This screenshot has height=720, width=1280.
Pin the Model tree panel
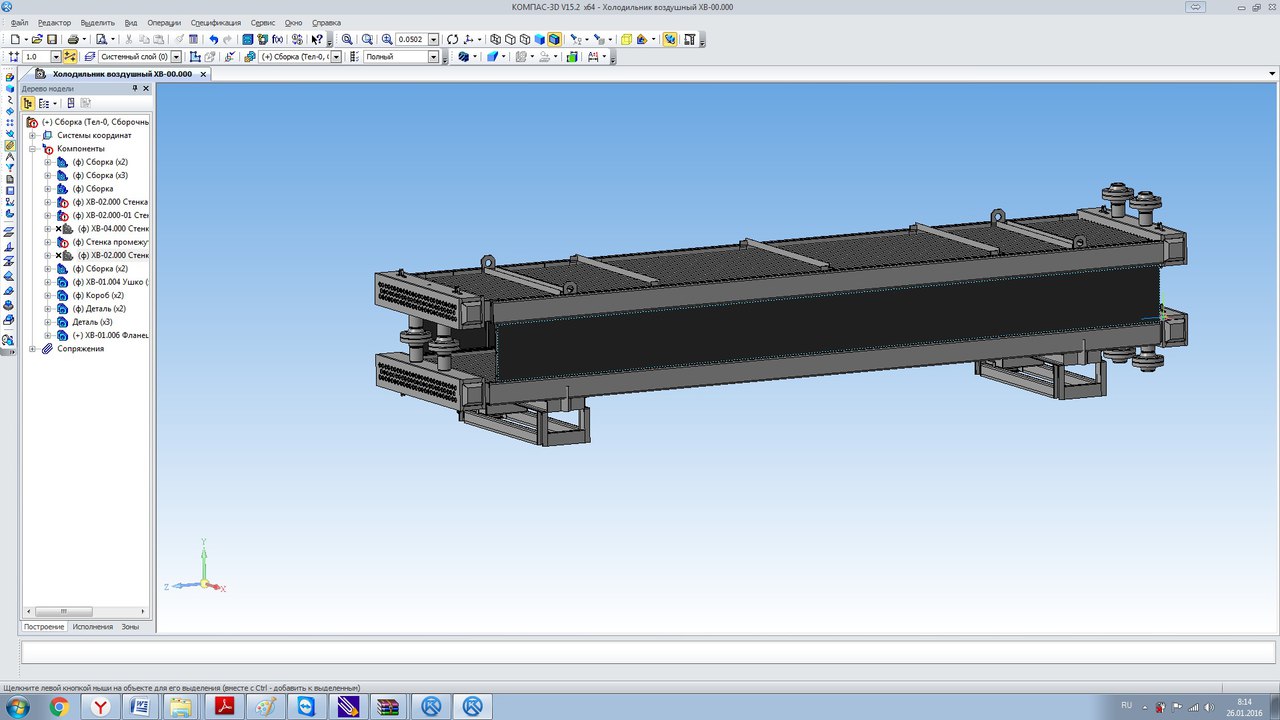point(135,88)
